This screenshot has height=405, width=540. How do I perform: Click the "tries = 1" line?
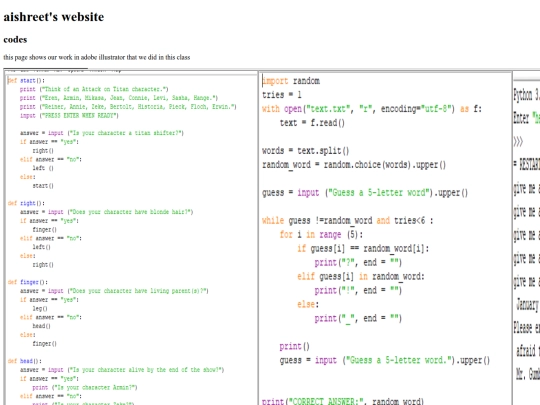282,95
